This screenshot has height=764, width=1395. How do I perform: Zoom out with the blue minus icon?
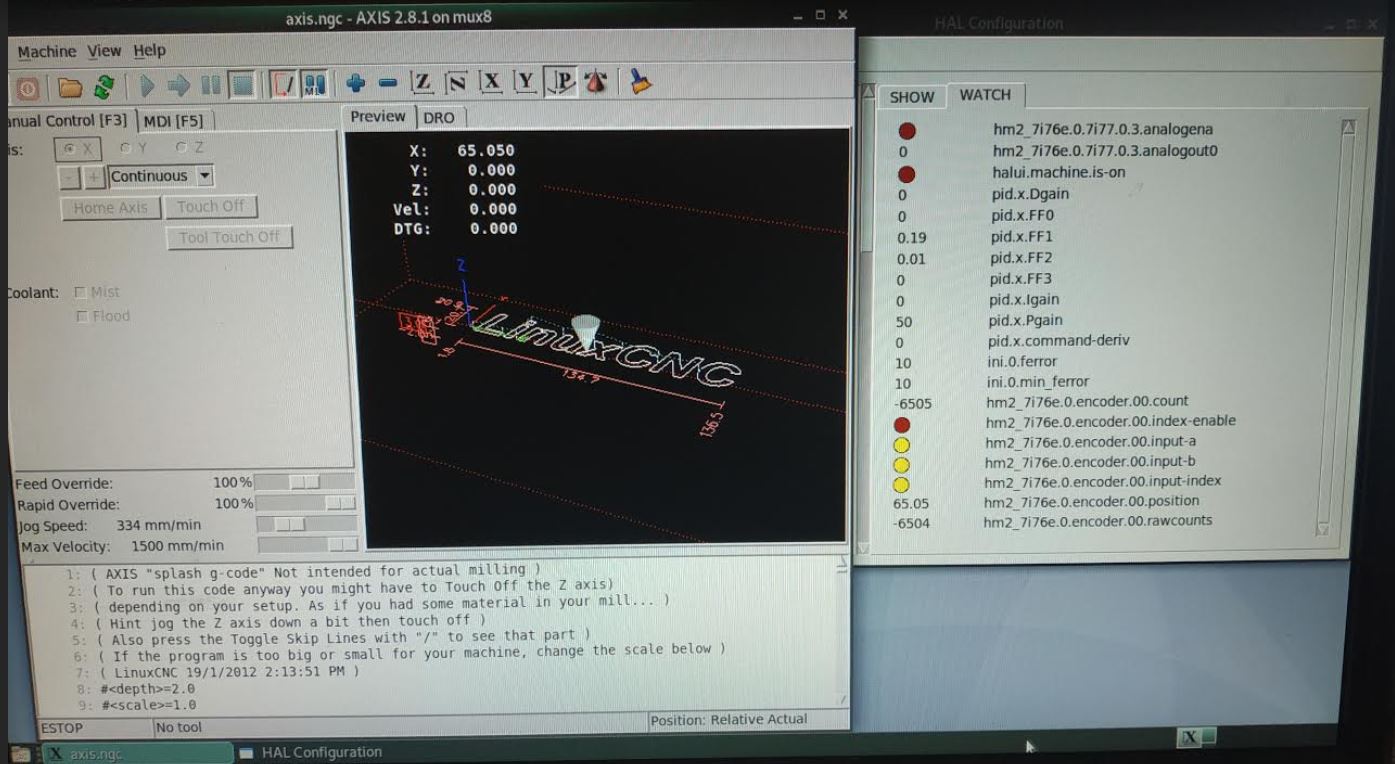388,85
